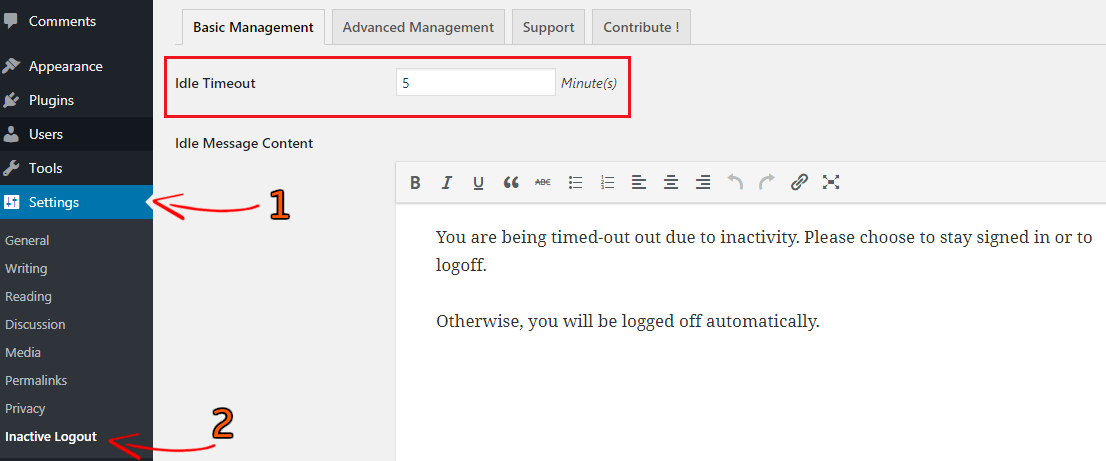Open the Support tab
Viewport: 1106px width, 461px height.
point(548,27)
